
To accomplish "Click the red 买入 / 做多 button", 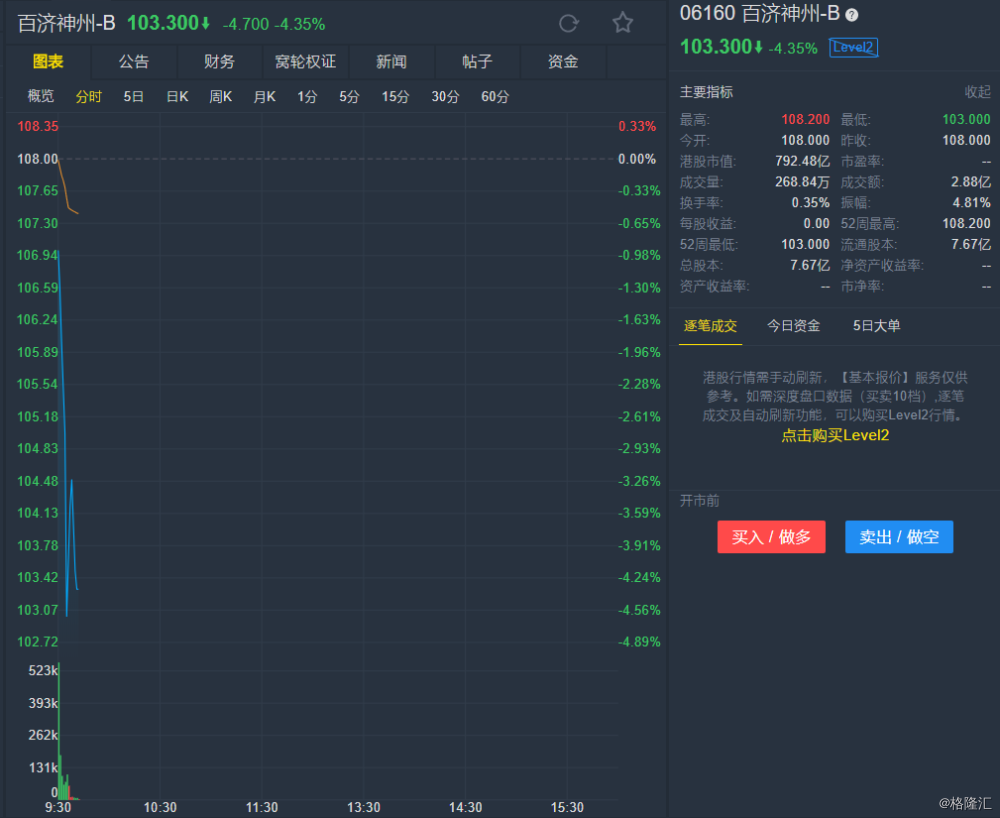I will pos(771,537).
